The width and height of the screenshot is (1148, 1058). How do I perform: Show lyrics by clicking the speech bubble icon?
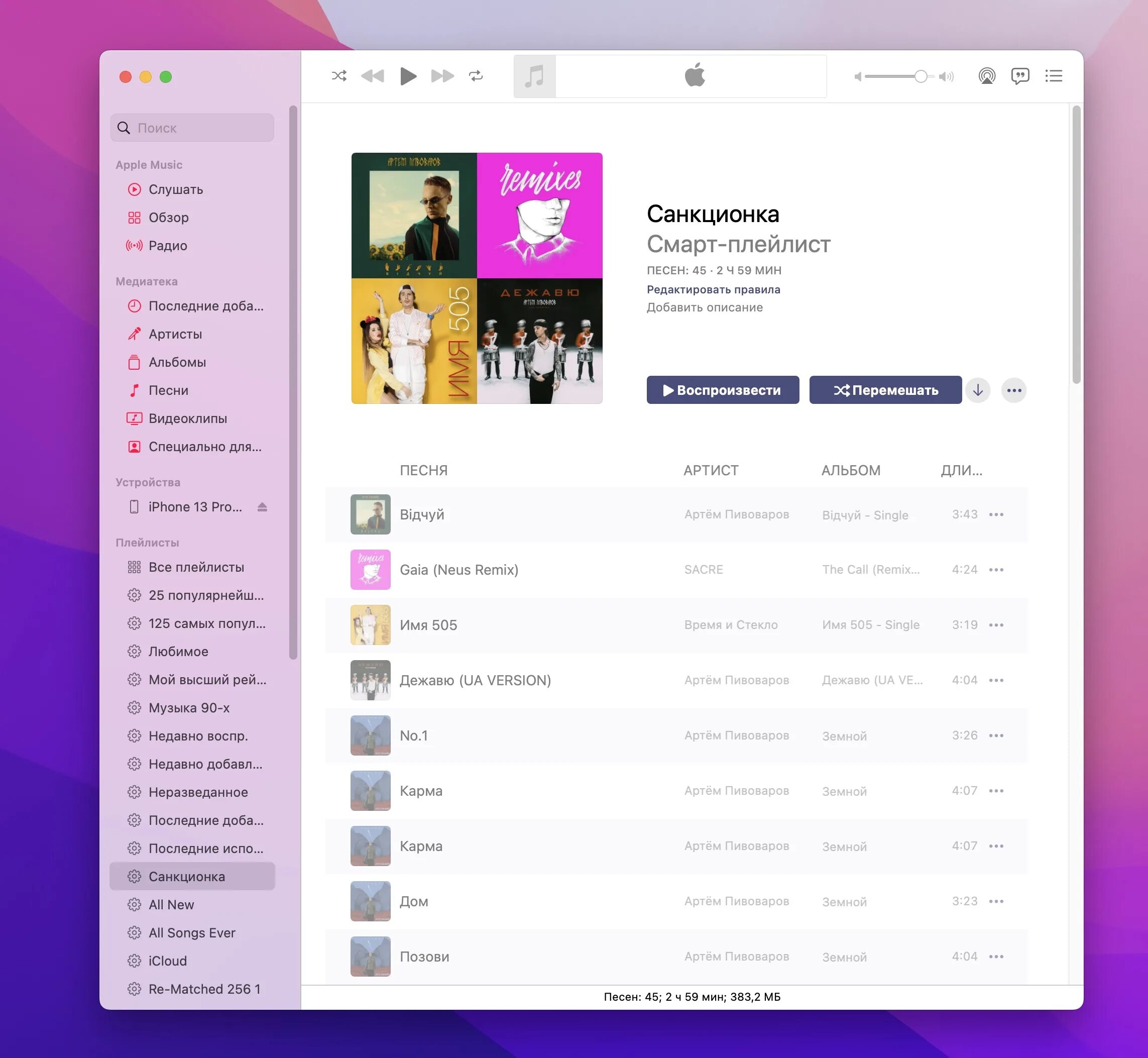coord(1020,75)
